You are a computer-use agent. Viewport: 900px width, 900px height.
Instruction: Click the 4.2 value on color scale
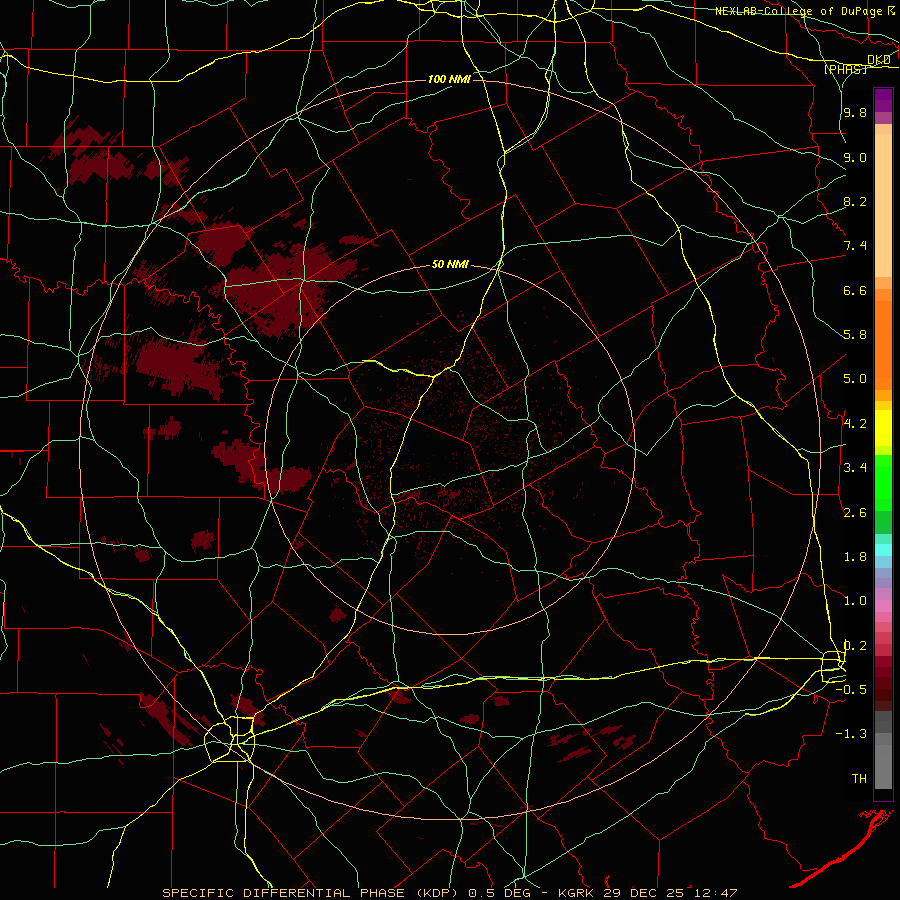pyautogui.click(x=855, y=424)
